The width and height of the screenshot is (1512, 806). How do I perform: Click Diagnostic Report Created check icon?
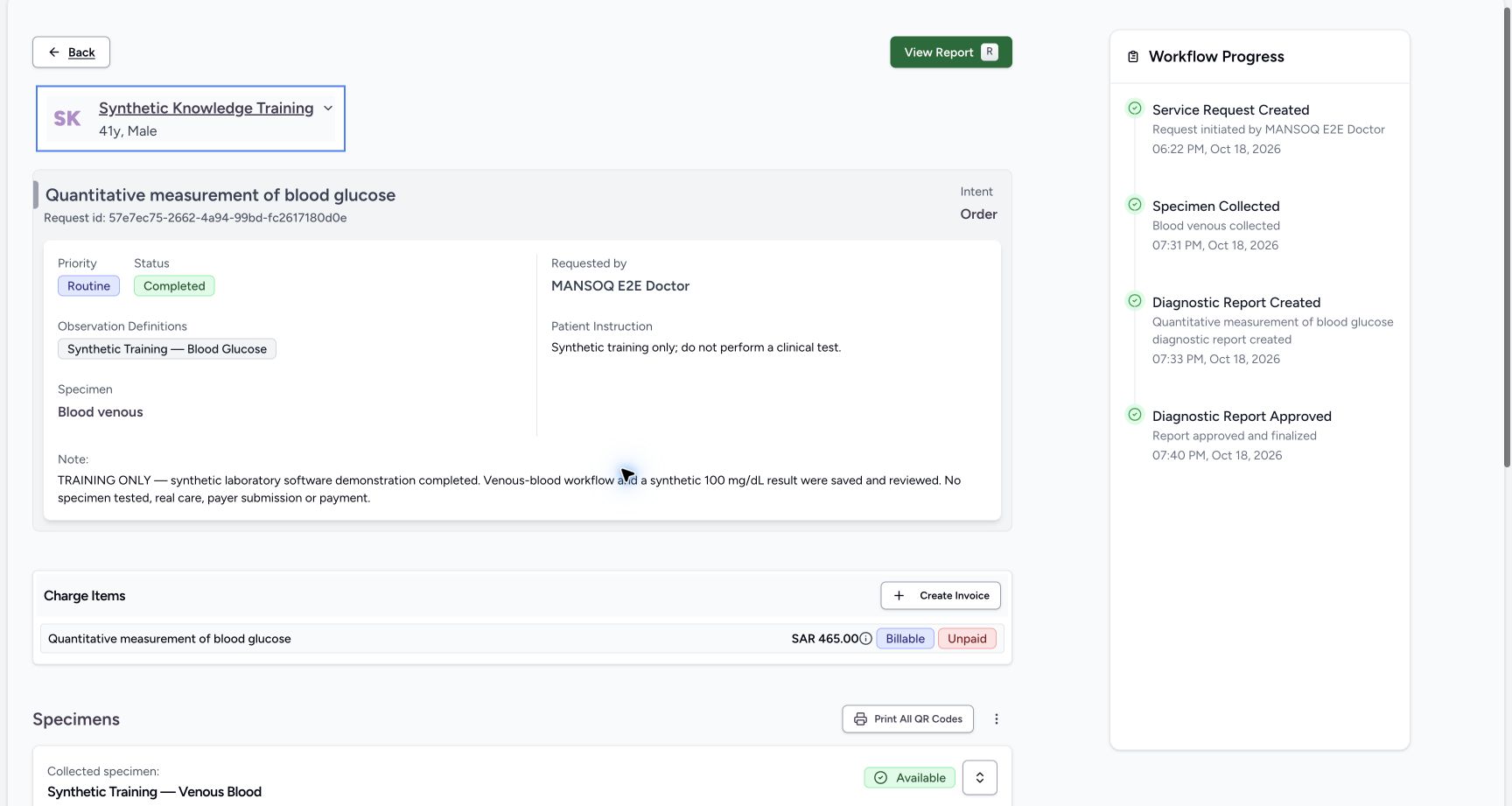pyautogui.click(x=1135, y=301)
